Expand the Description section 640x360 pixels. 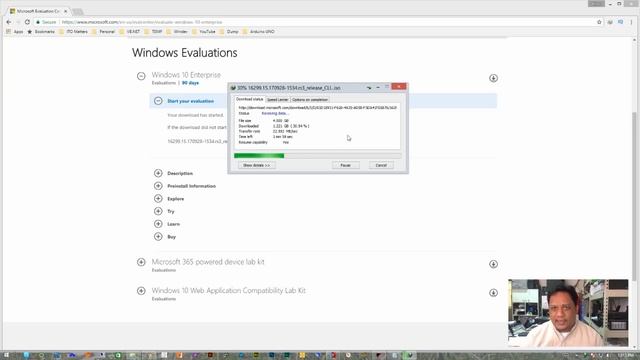pos(158,173)
